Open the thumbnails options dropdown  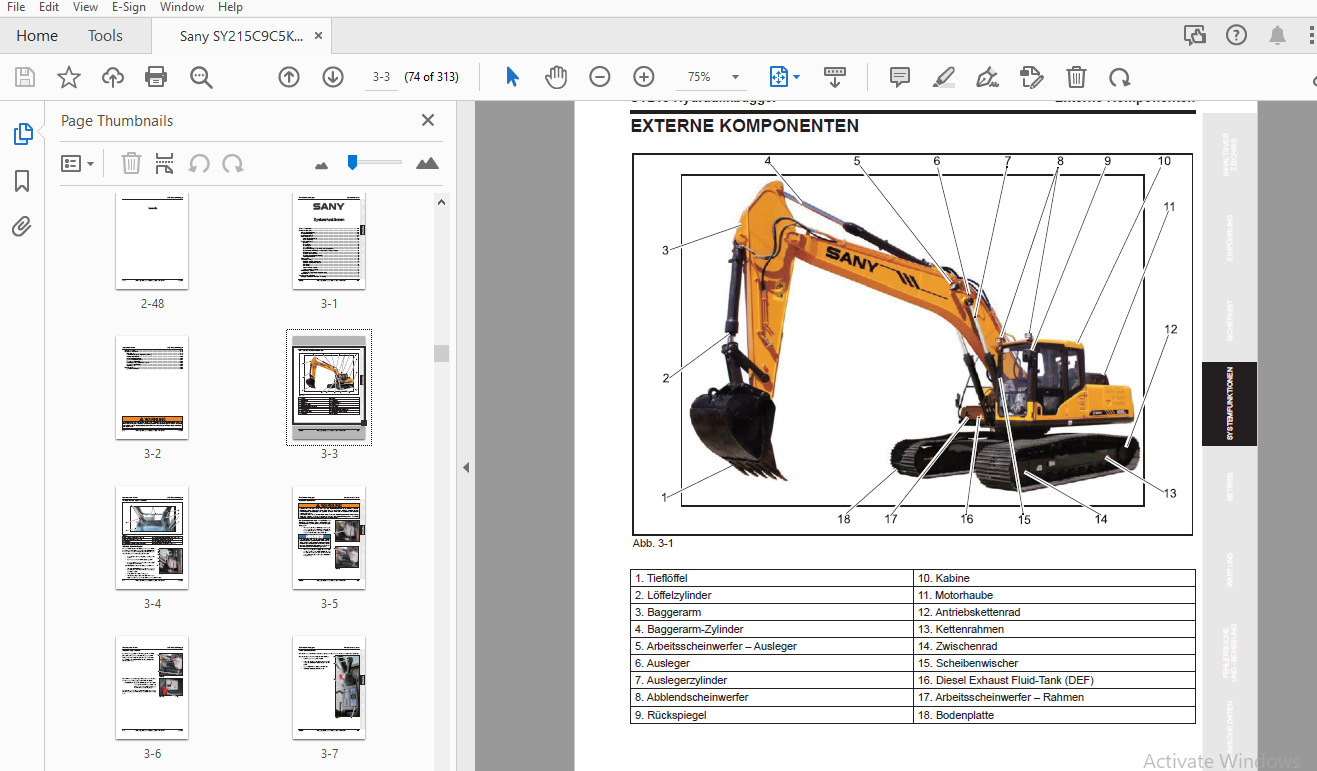point(78,163)
